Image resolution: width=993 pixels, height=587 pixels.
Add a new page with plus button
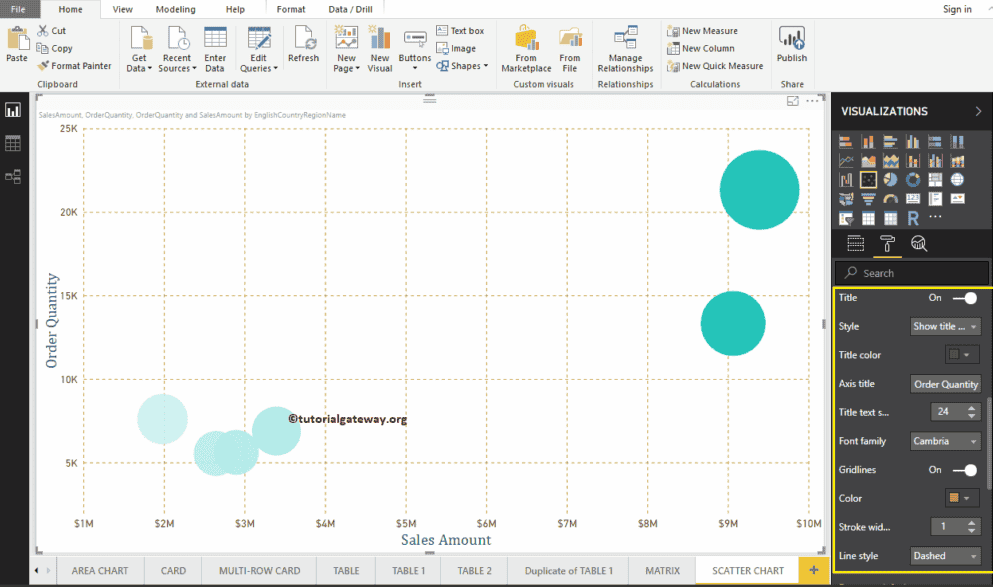(813, 570)
